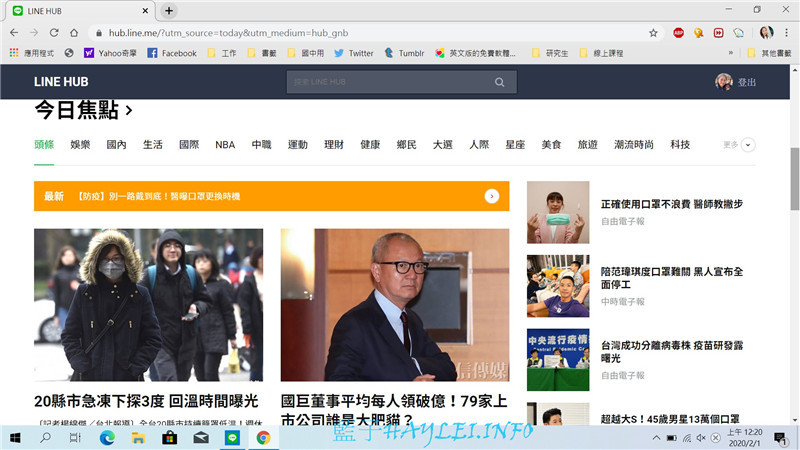The height and width of the screenshot is (450, 800).
Task: Open the Microsoft Store taskbar icon
Action: pos(169,438)
